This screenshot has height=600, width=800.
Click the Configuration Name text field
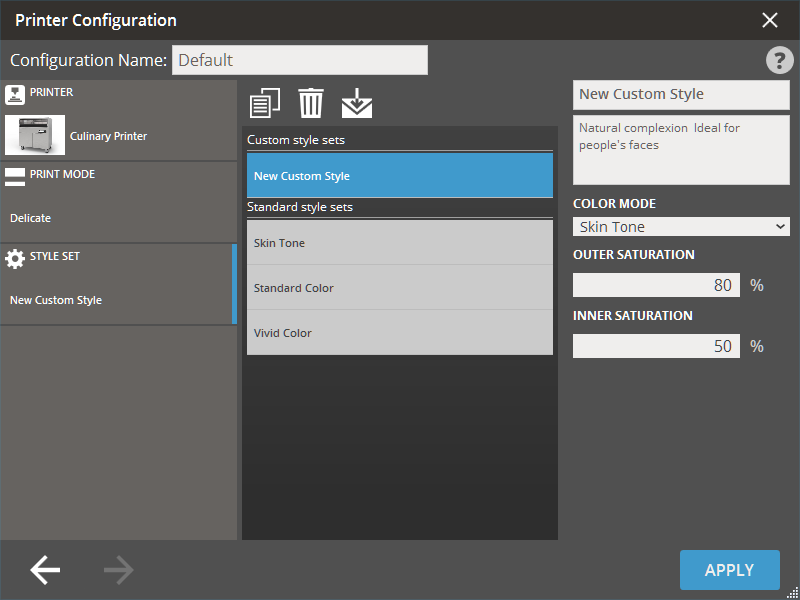pos(299,60)
